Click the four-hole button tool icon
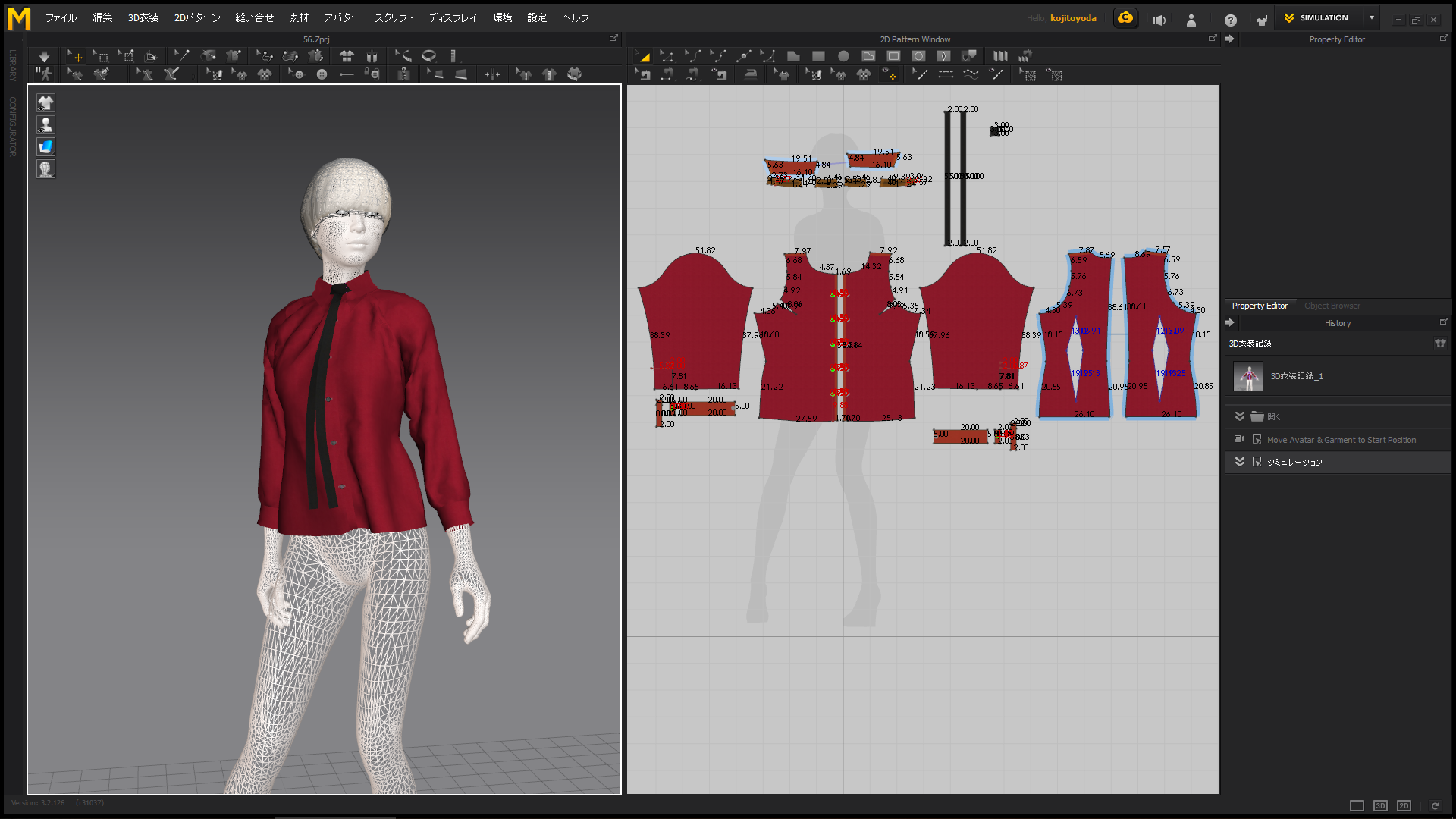 coord(322,74)
